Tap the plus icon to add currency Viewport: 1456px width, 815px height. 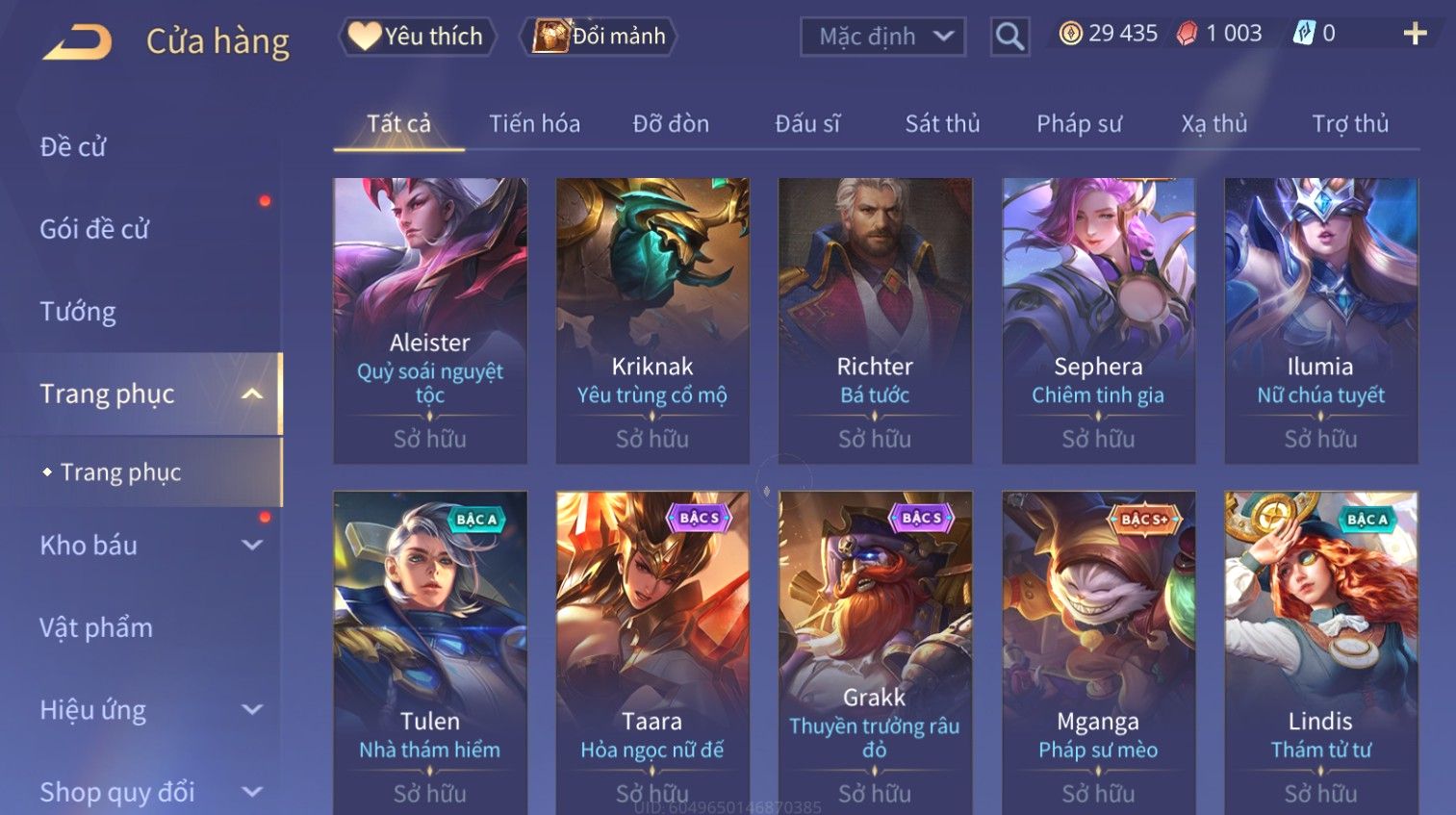tap(1415, 35)
